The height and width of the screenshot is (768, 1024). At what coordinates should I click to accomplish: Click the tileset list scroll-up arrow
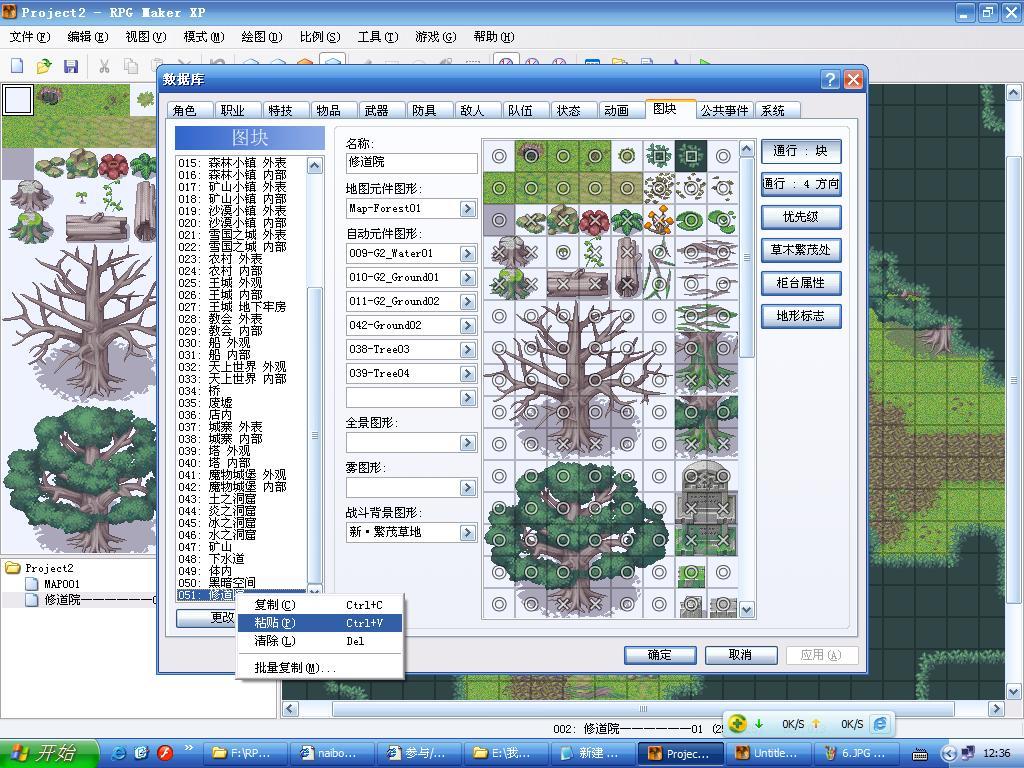pos(315,165)
